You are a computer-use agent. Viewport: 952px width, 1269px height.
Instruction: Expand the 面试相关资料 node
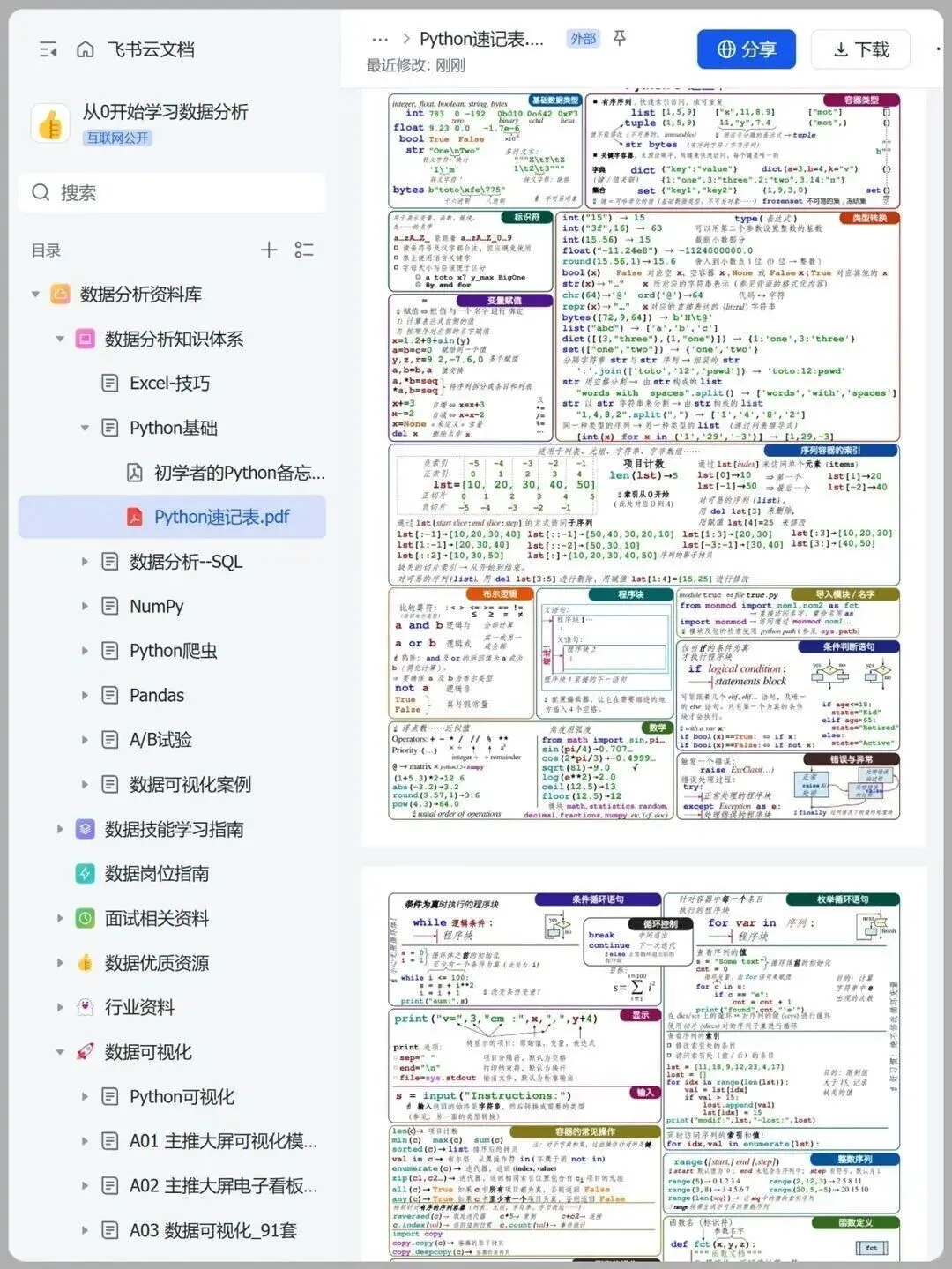(60, 918)
